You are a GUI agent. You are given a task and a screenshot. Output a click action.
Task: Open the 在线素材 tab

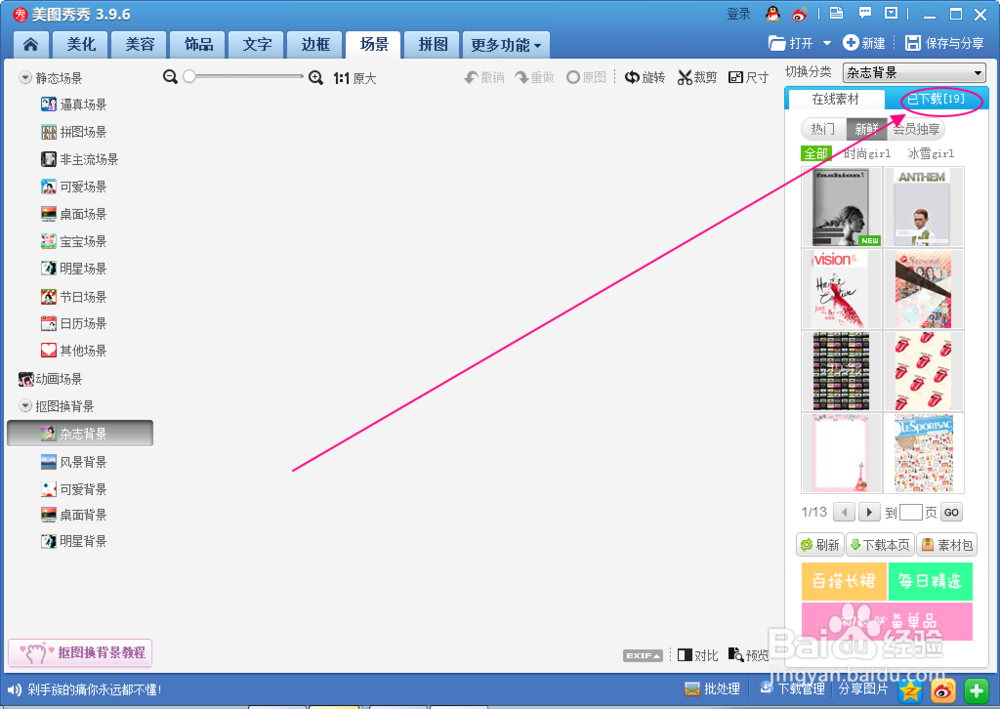[x=835, y=99]
